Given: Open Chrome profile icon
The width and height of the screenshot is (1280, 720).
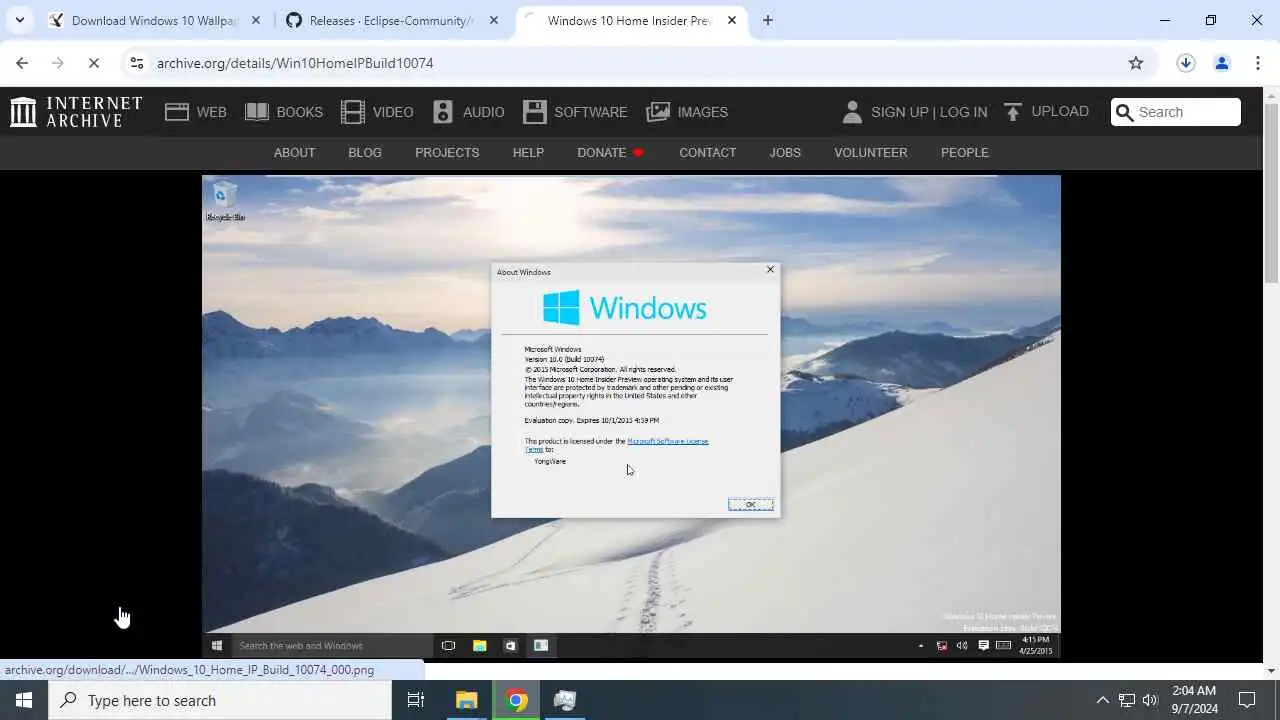Looking at the screenshot, I should tap(1222, 63).
